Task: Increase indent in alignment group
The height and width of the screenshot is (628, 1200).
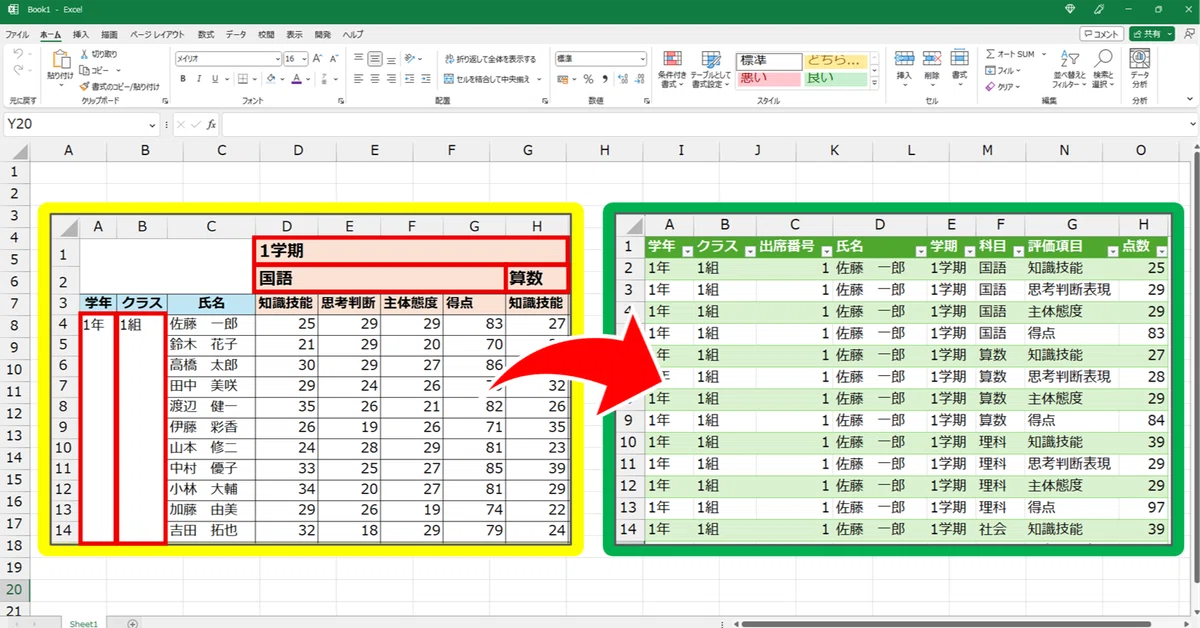Action: click(x=427, y=79)
